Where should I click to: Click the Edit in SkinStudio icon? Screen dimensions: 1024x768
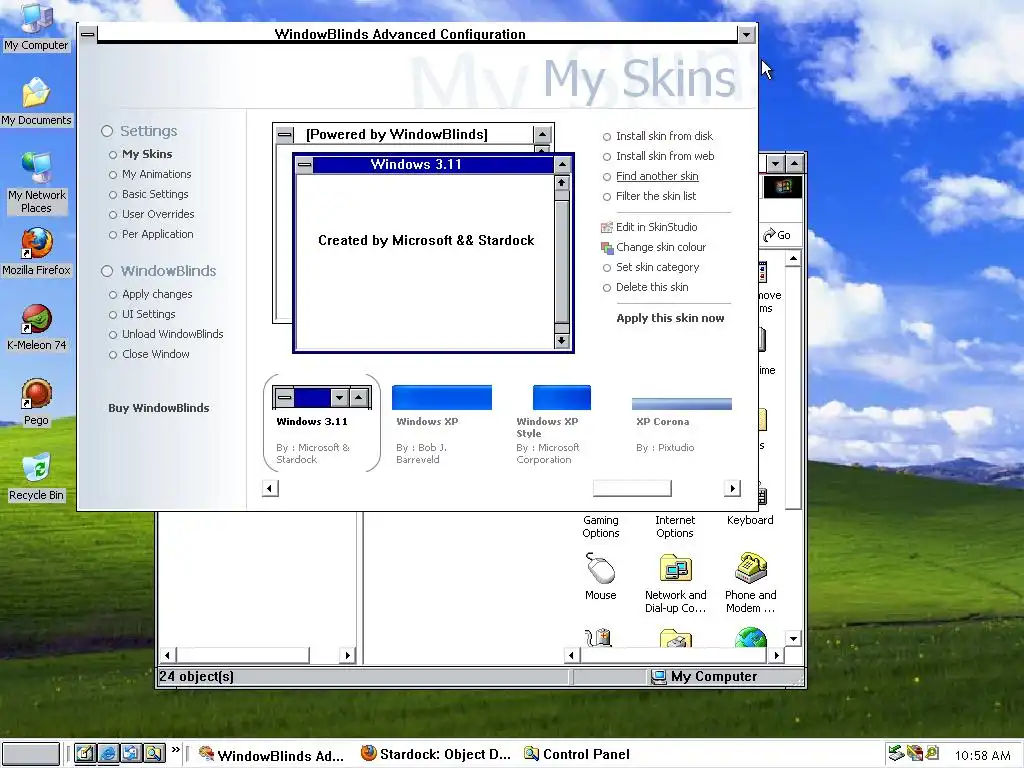607,227
